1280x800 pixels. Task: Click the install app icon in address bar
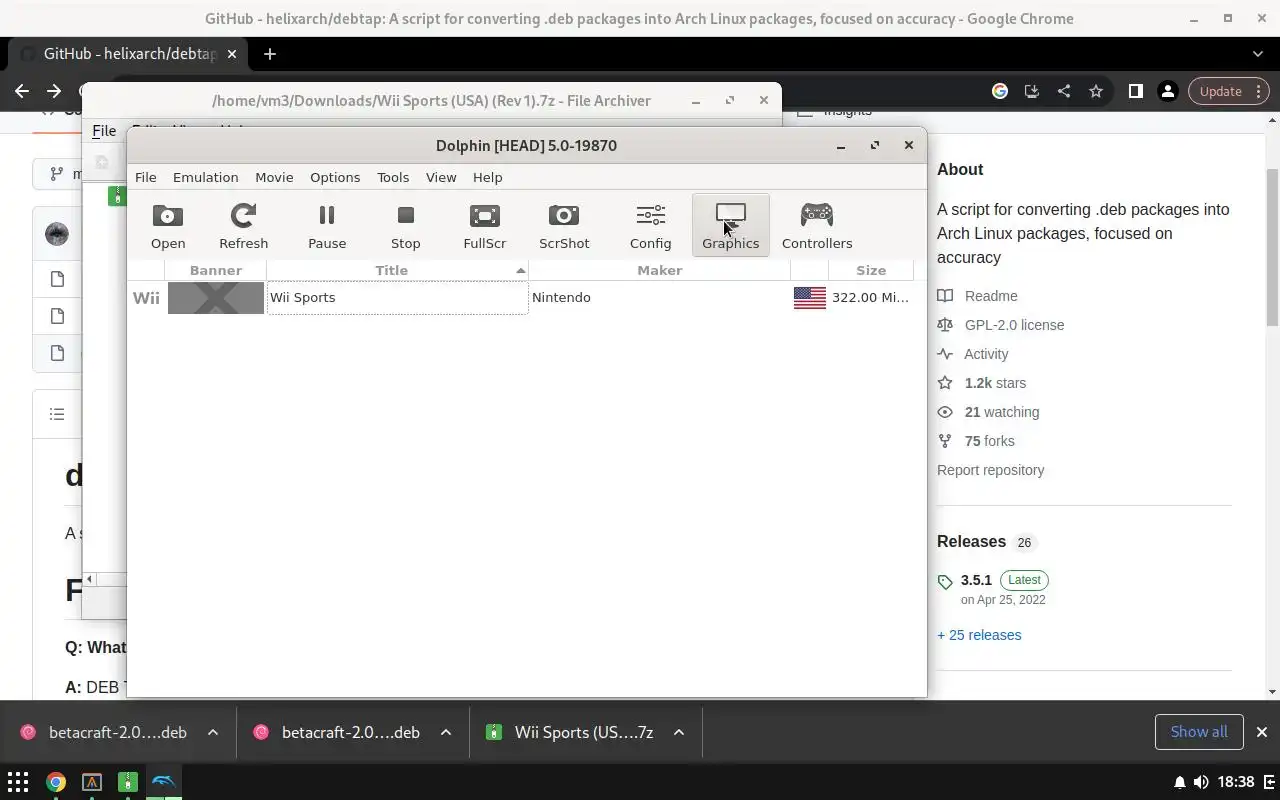click(1032, 91)
